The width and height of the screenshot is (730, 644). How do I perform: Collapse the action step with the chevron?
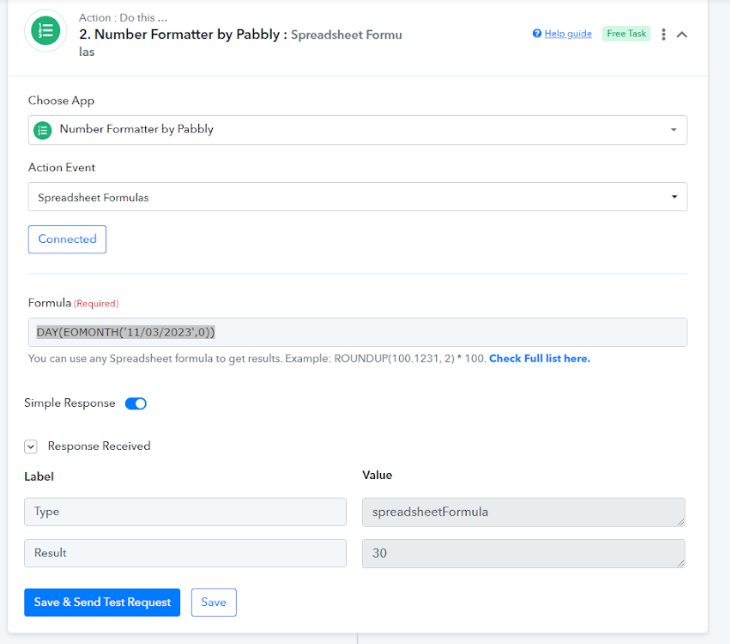(682, 34)
